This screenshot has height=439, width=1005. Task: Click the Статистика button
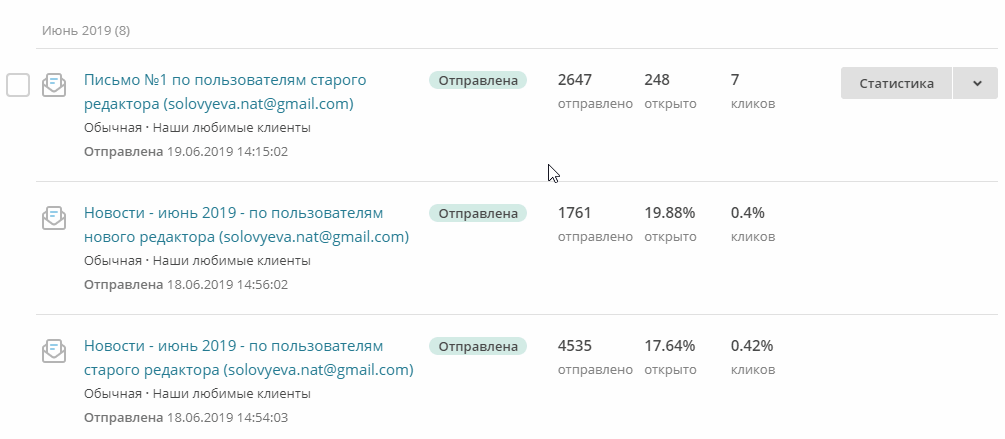[896, 83]
